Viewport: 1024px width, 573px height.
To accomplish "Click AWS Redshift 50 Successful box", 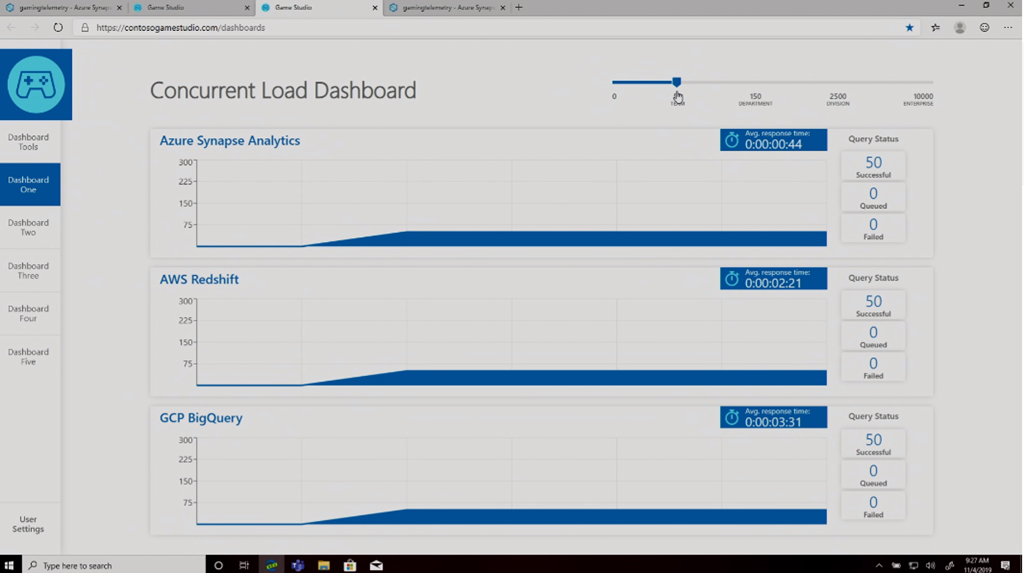I will point(873,305).
